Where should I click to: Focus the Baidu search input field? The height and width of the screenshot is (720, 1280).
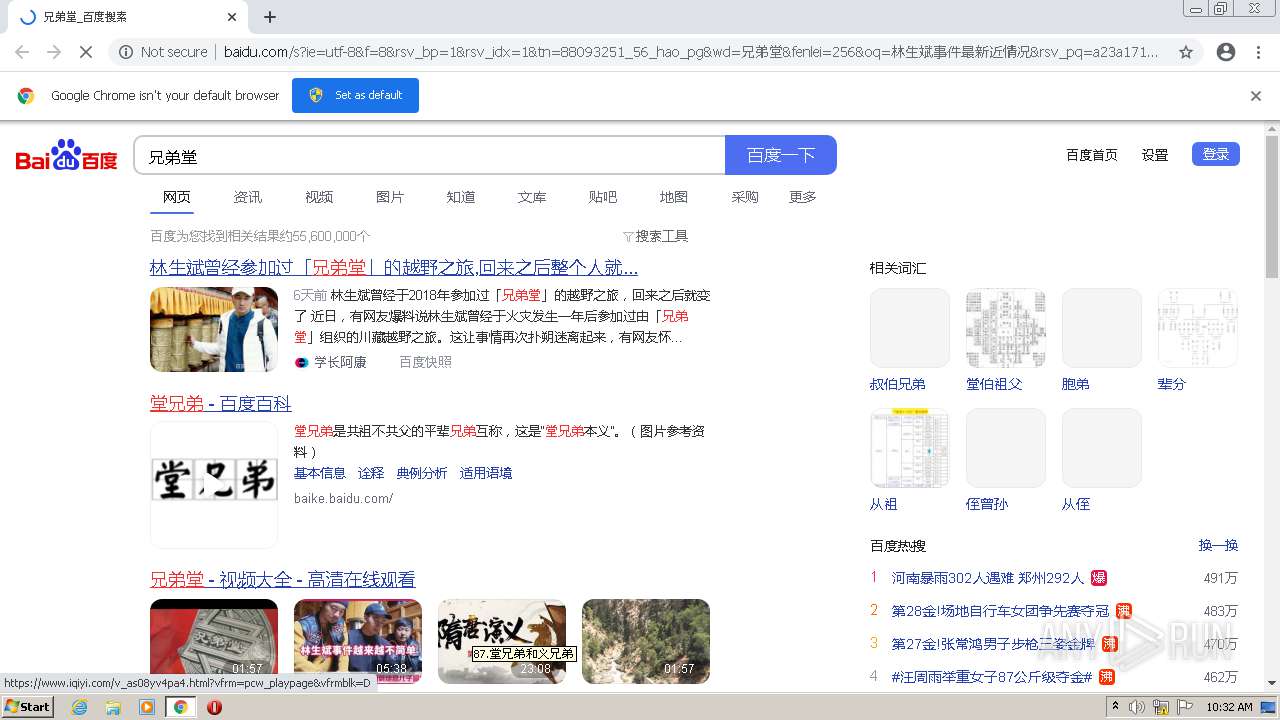click(x=430, y=156)
